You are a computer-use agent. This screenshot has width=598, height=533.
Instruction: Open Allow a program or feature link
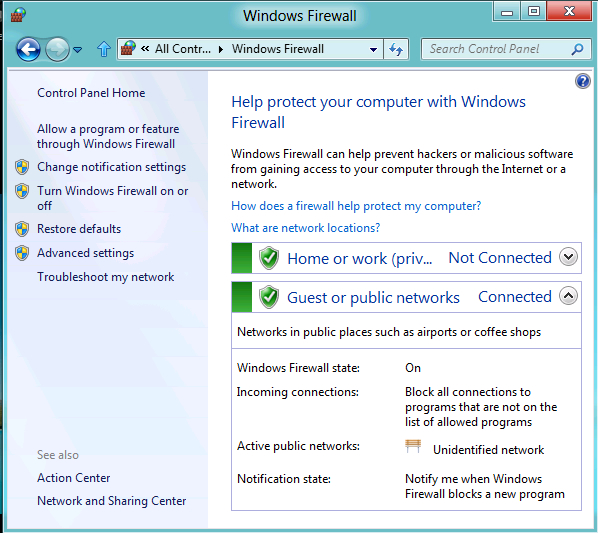[108, 136]
